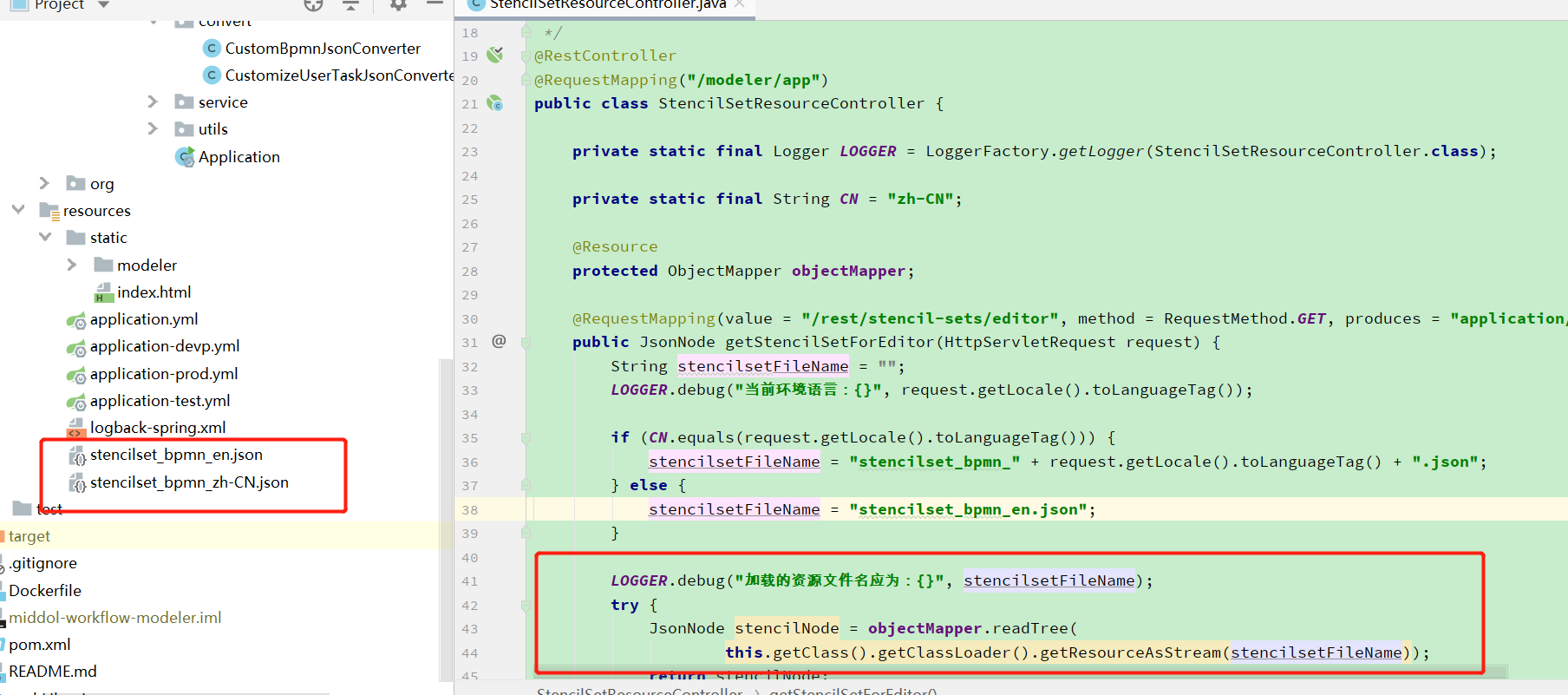Select logback-spring.xml in the tree
The height and width of the screenshot is (695, 1568).
click(158, 428)
